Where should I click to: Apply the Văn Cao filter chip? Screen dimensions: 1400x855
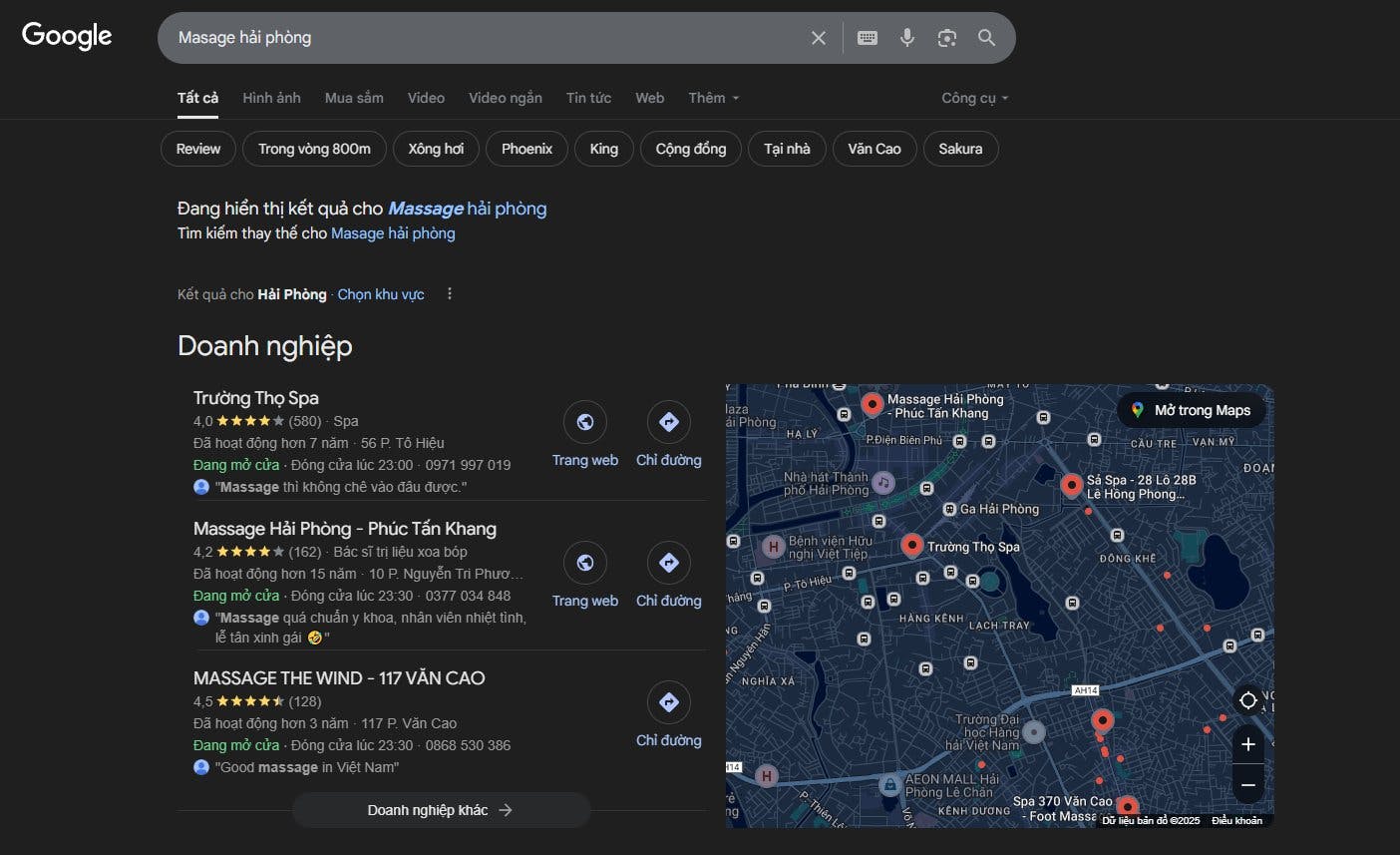[x=875, y=149]
